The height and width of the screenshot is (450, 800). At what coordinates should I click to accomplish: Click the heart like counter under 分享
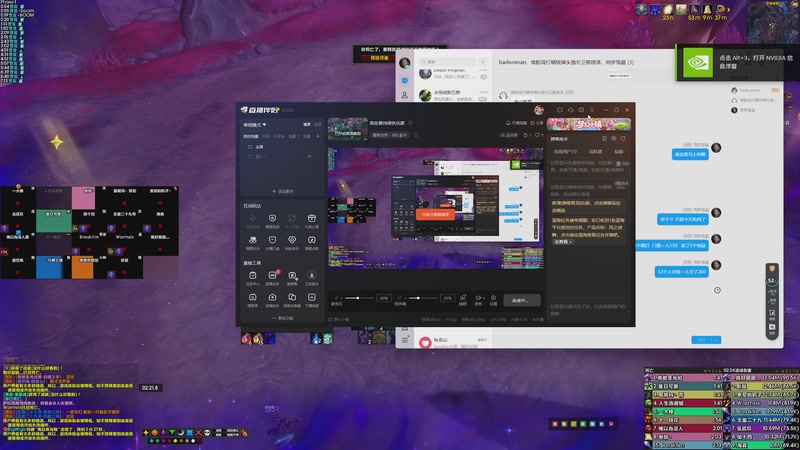[x=539, y=135]
